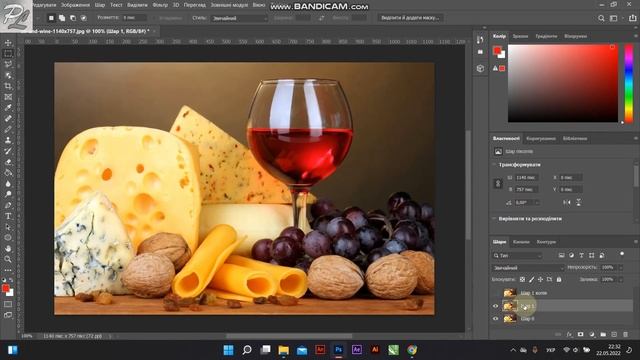Open the Style dropdown in options bar

pyautogui.click(x=239, y=18)
